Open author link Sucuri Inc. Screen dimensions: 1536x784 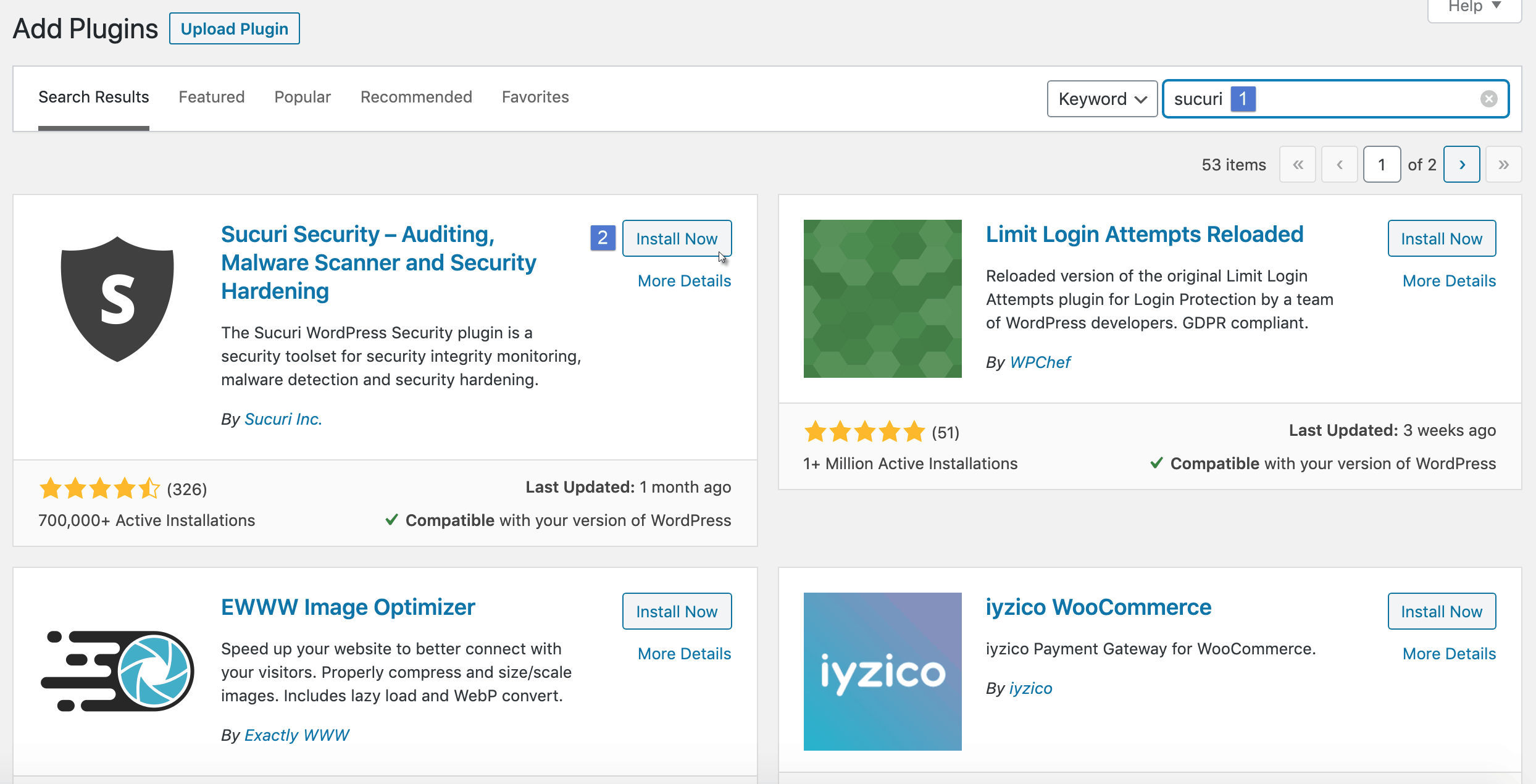(x=283, y=419)
